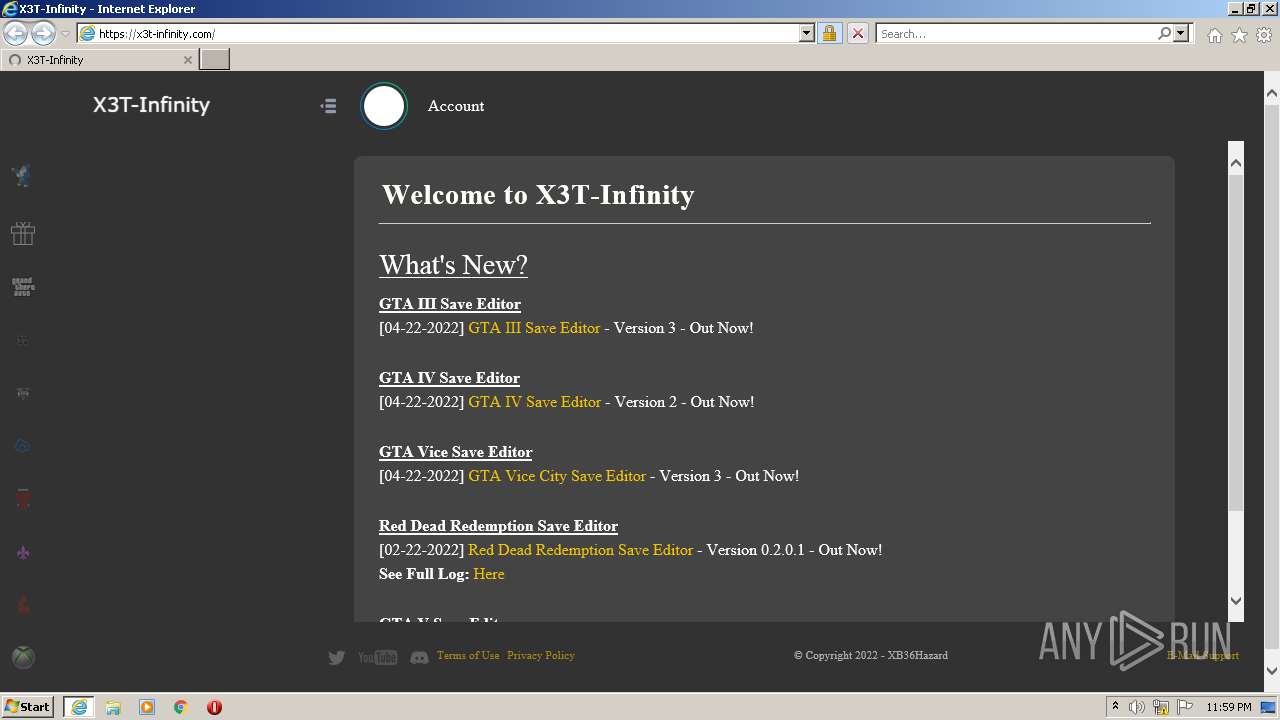This screenshot has width=1280, height=720.
Task: Click the browser Back arrow button
Action: coord(16,33)
